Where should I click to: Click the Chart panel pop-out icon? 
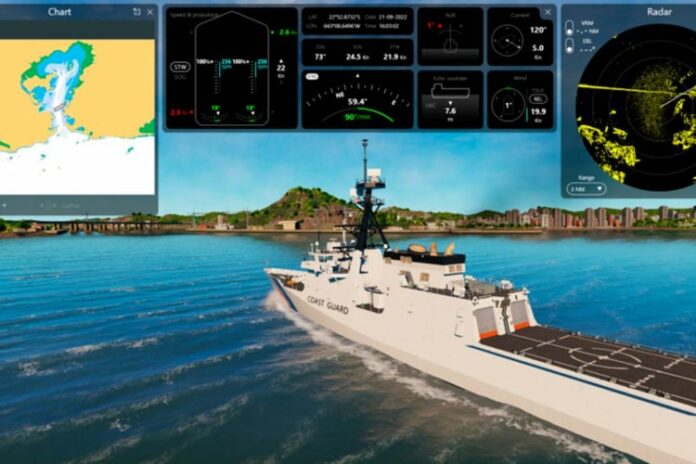click(136, 12)
